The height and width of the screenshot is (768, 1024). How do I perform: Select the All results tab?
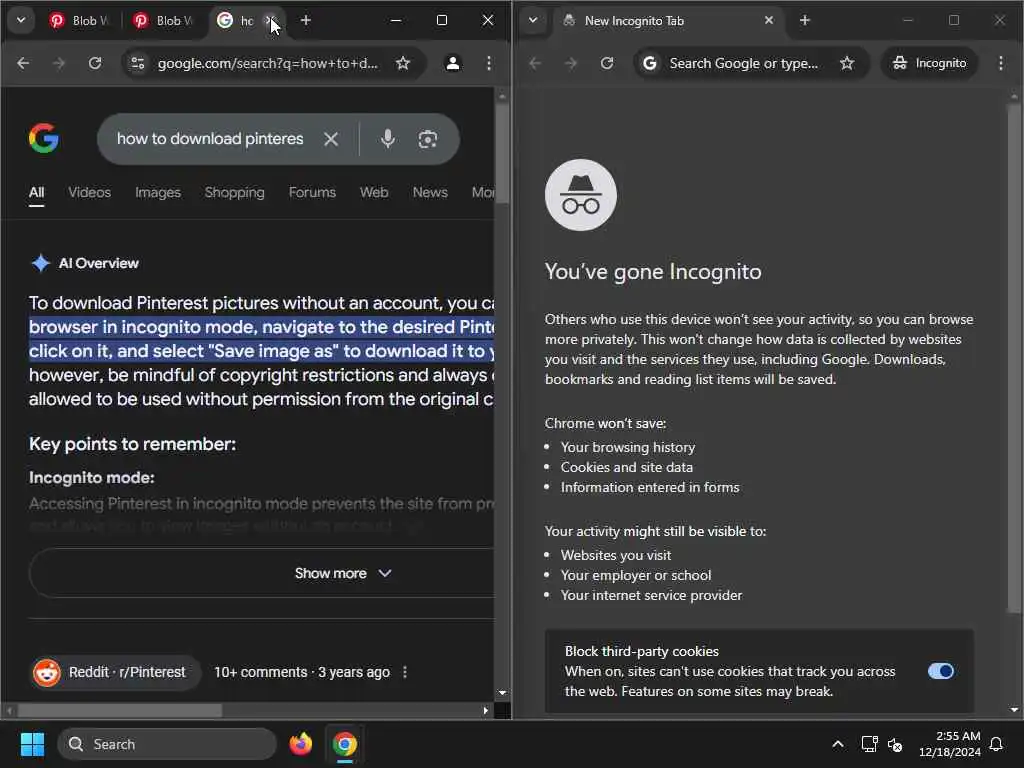(37, 193)
